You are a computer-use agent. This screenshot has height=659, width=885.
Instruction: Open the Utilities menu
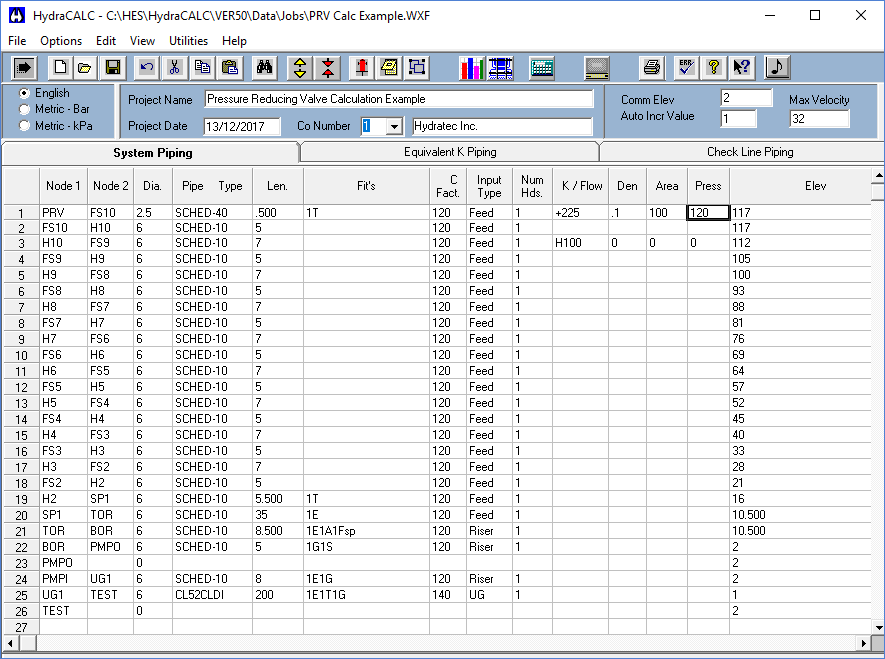click(x=189, y=41)
